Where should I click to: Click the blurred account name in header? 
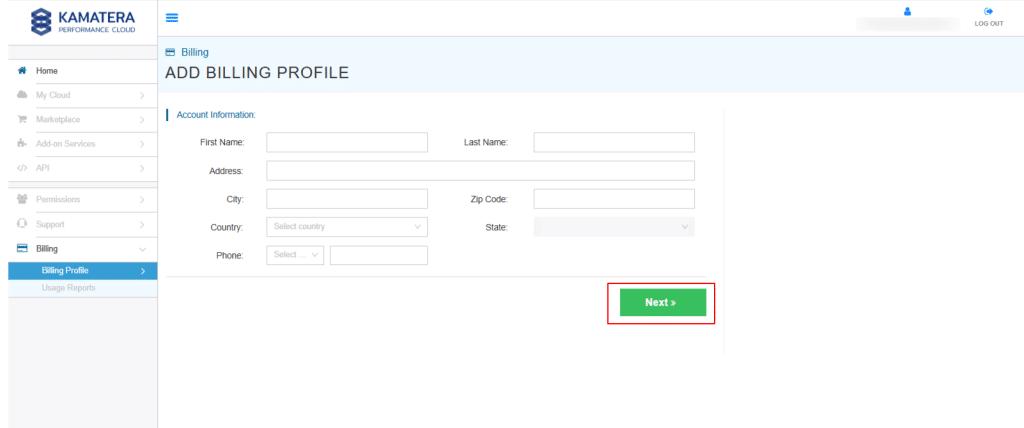click(x=908, y=24)
